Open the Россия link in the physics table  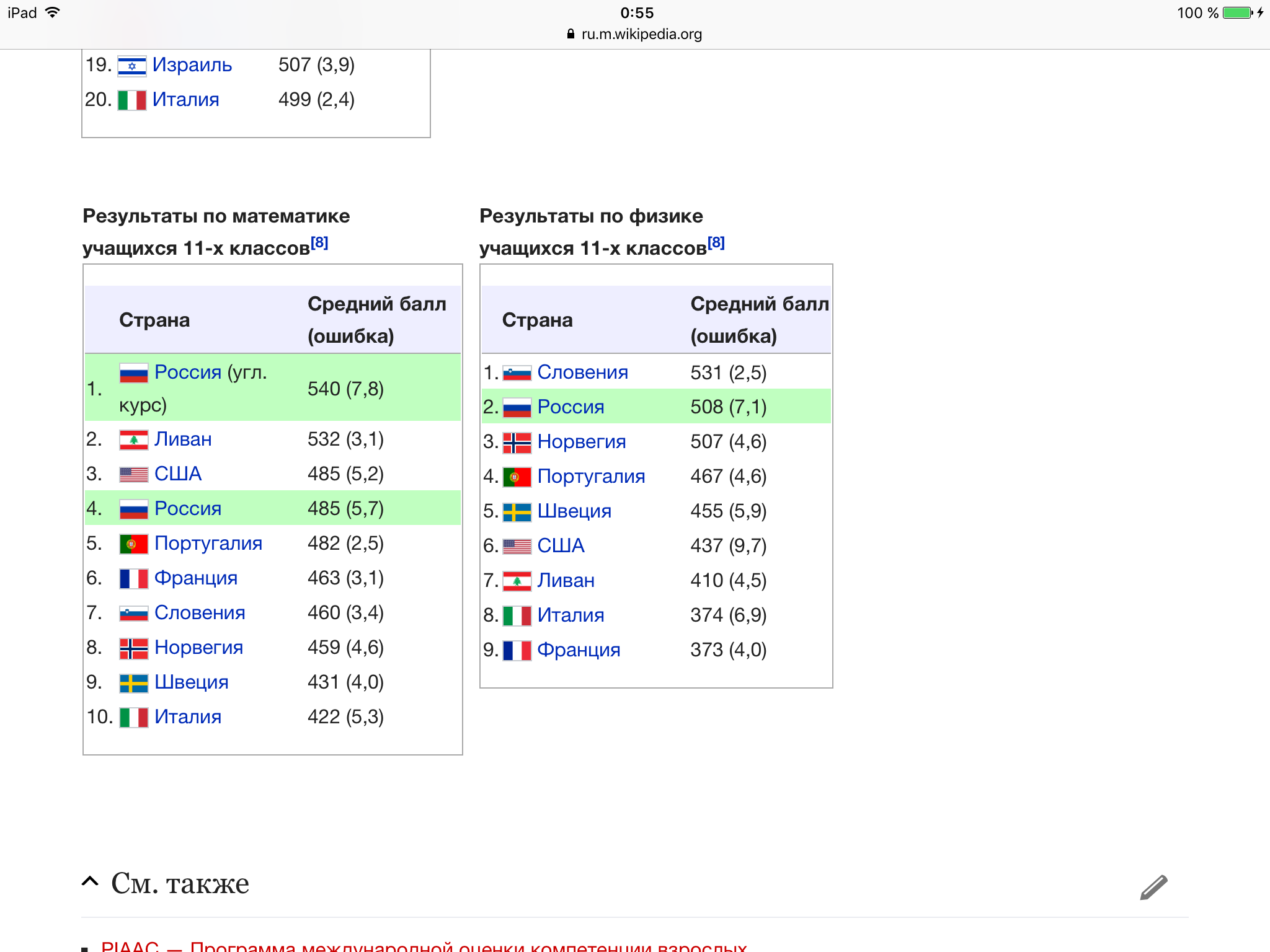pos(571,407)
